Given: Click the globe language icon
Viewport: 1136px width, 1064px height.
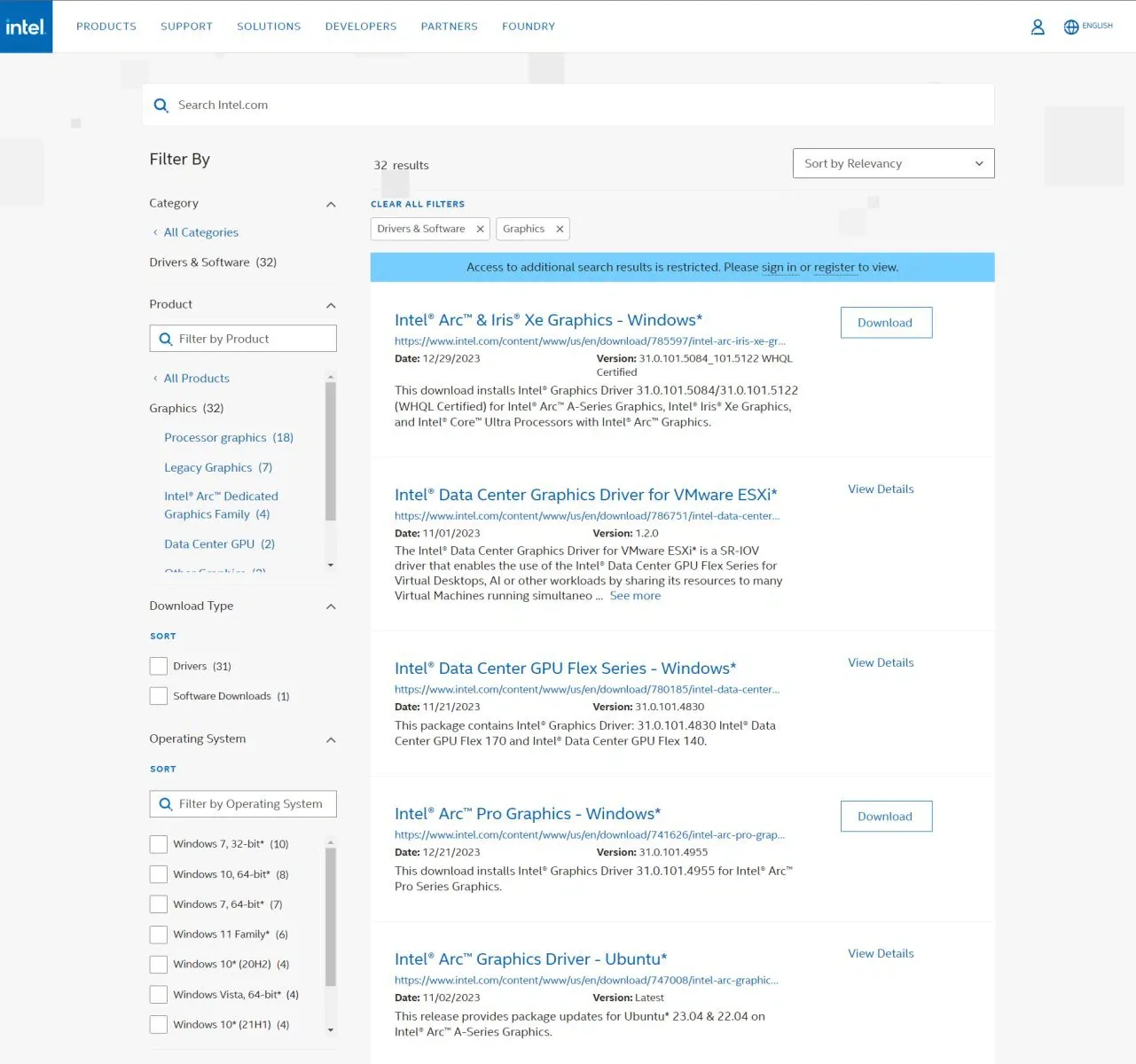Looking at the screenshot, I should pos(1071,27).
